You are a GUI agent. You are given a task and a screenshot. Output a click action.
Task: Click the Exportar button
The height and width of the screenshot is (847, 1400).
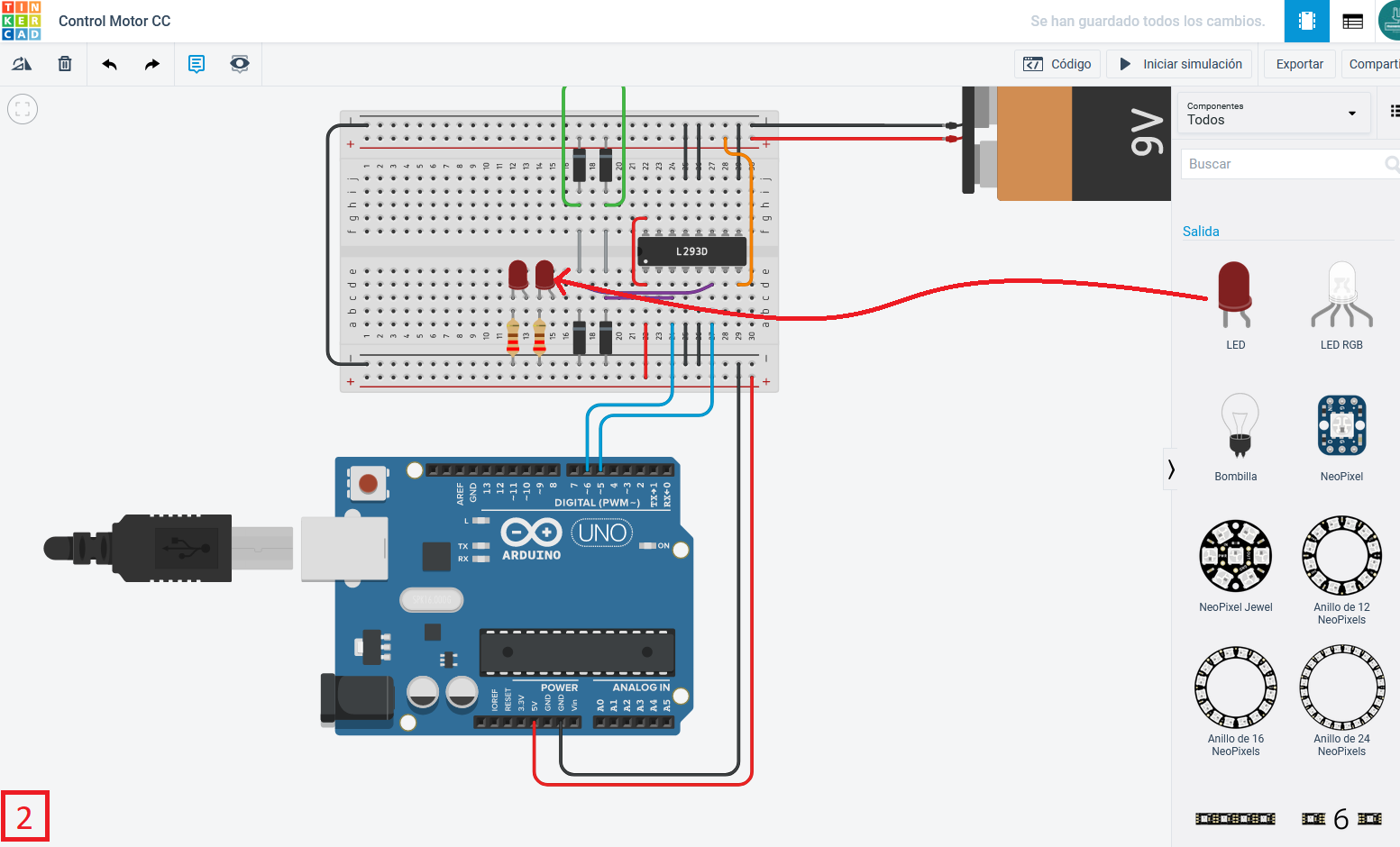pos(1300,64)
